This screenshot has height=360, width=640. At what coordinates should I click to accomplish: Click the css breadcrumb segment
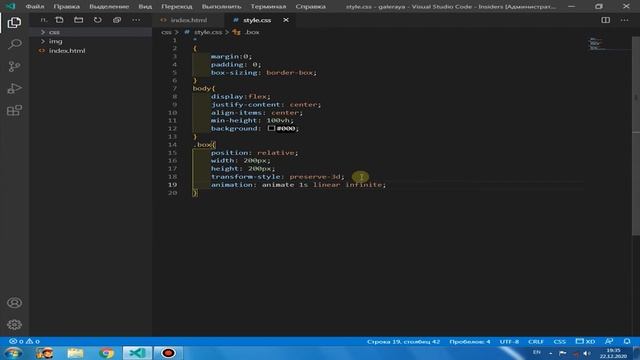pos(166,32)
